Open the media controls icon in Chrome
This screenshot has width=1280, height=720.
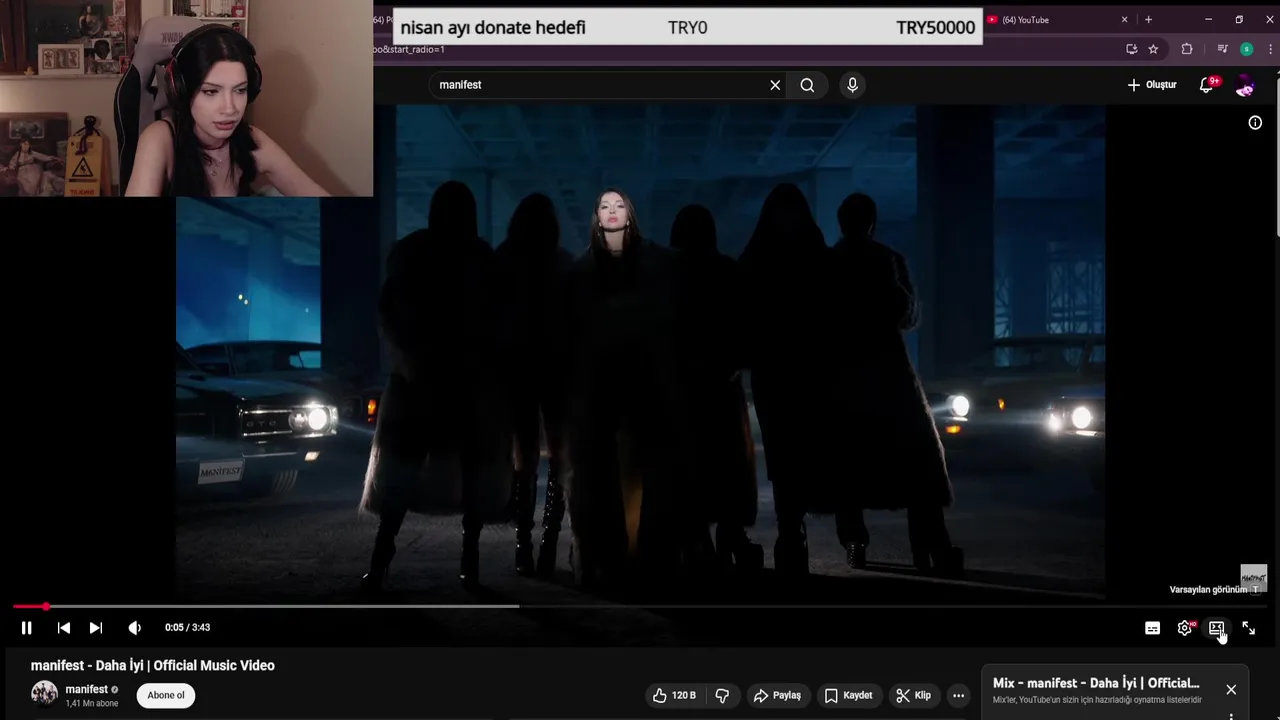click(1222, 49)
